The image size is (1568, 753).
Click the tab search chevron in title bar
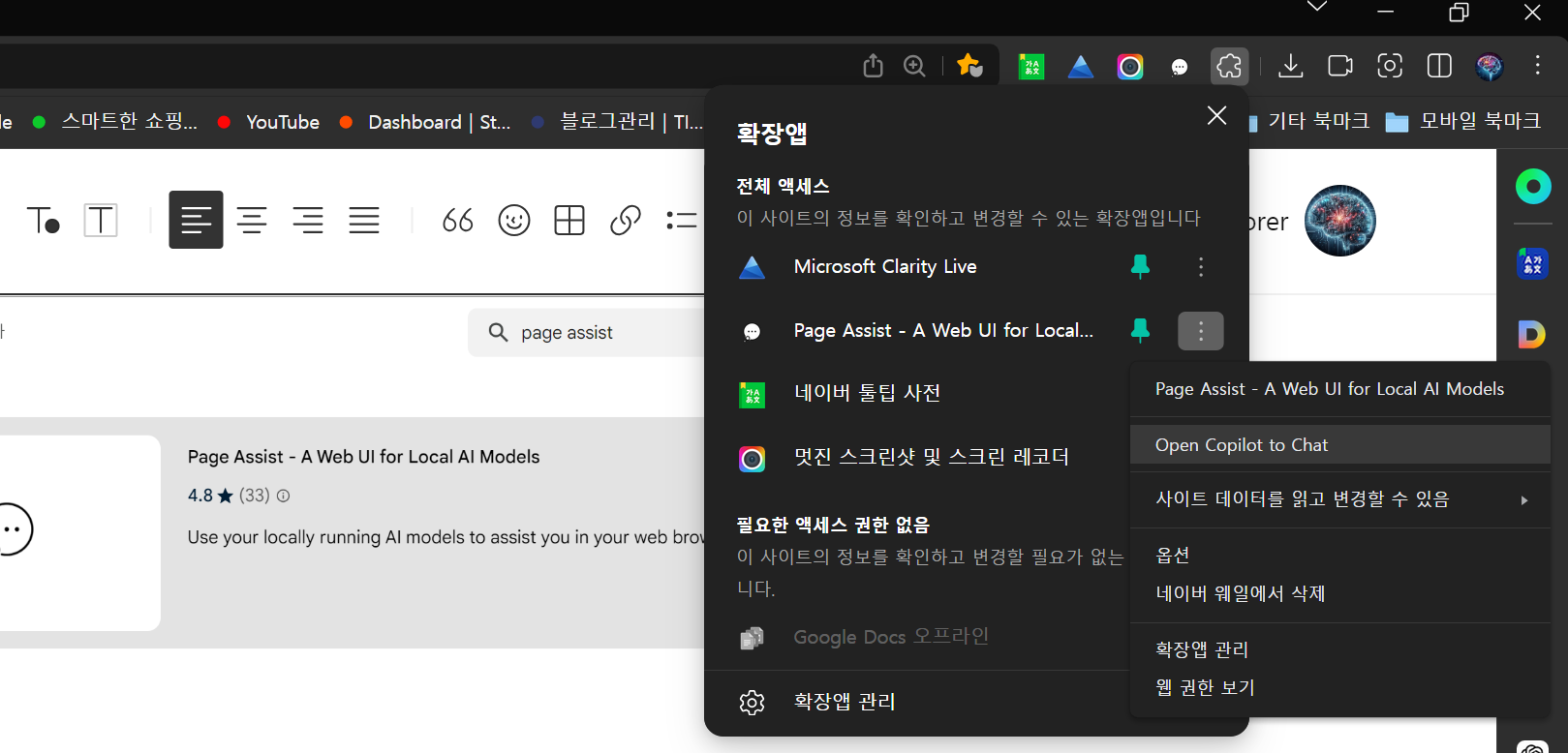[1317, 7]
